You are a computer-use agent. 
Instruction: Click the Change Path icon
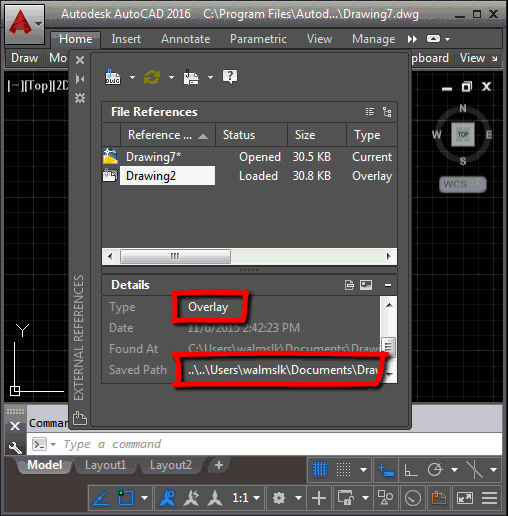pos(191,77)
